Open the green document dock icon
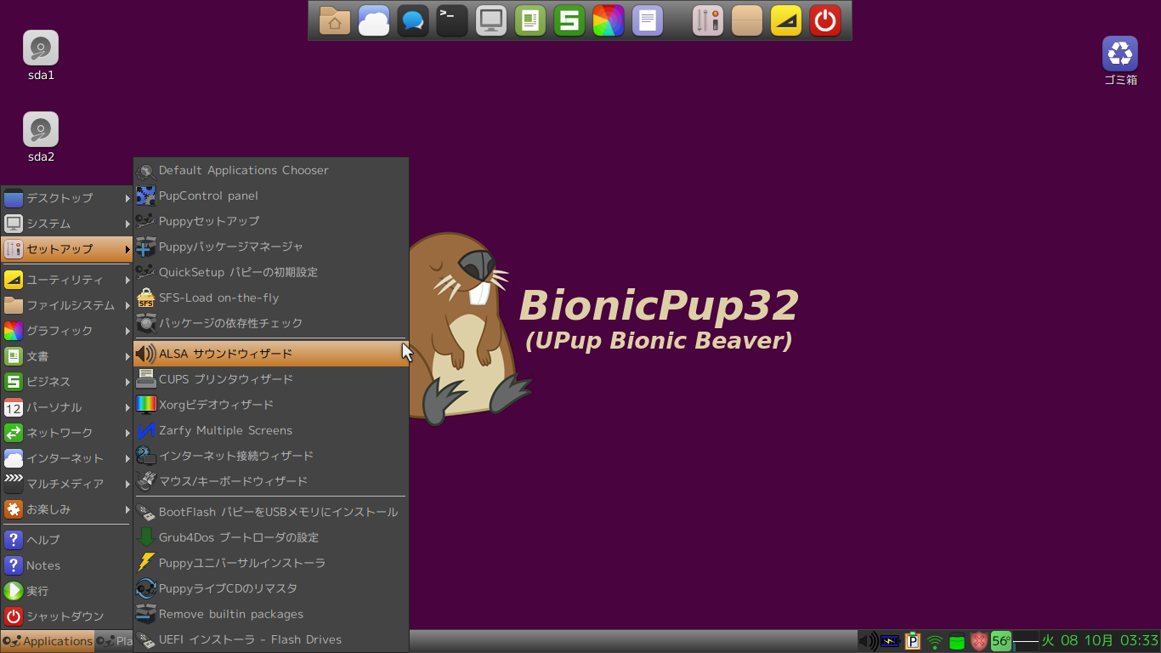 [x=530, y=21]
